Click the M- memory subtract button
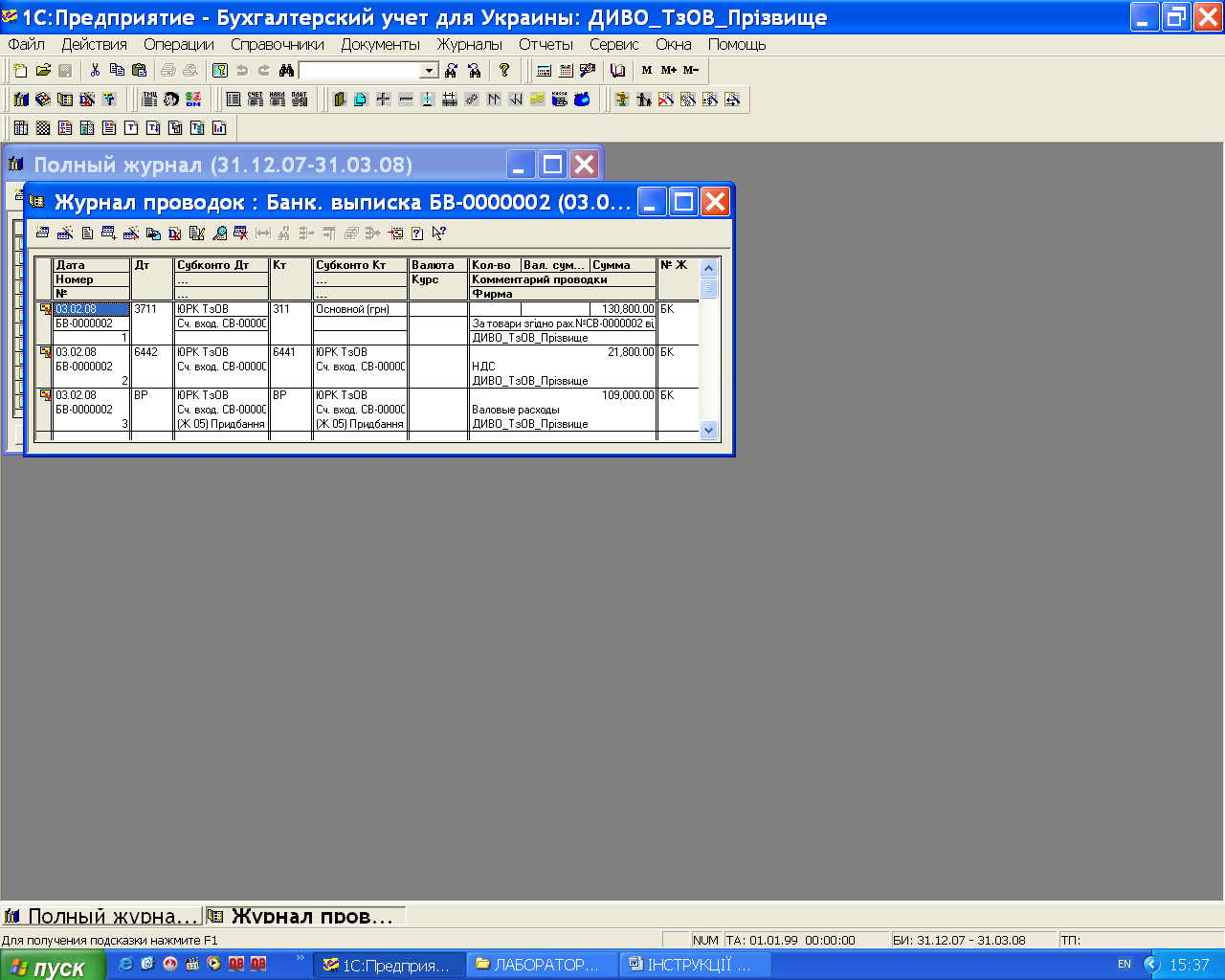1225x980 pixels. tap(691, 70)
